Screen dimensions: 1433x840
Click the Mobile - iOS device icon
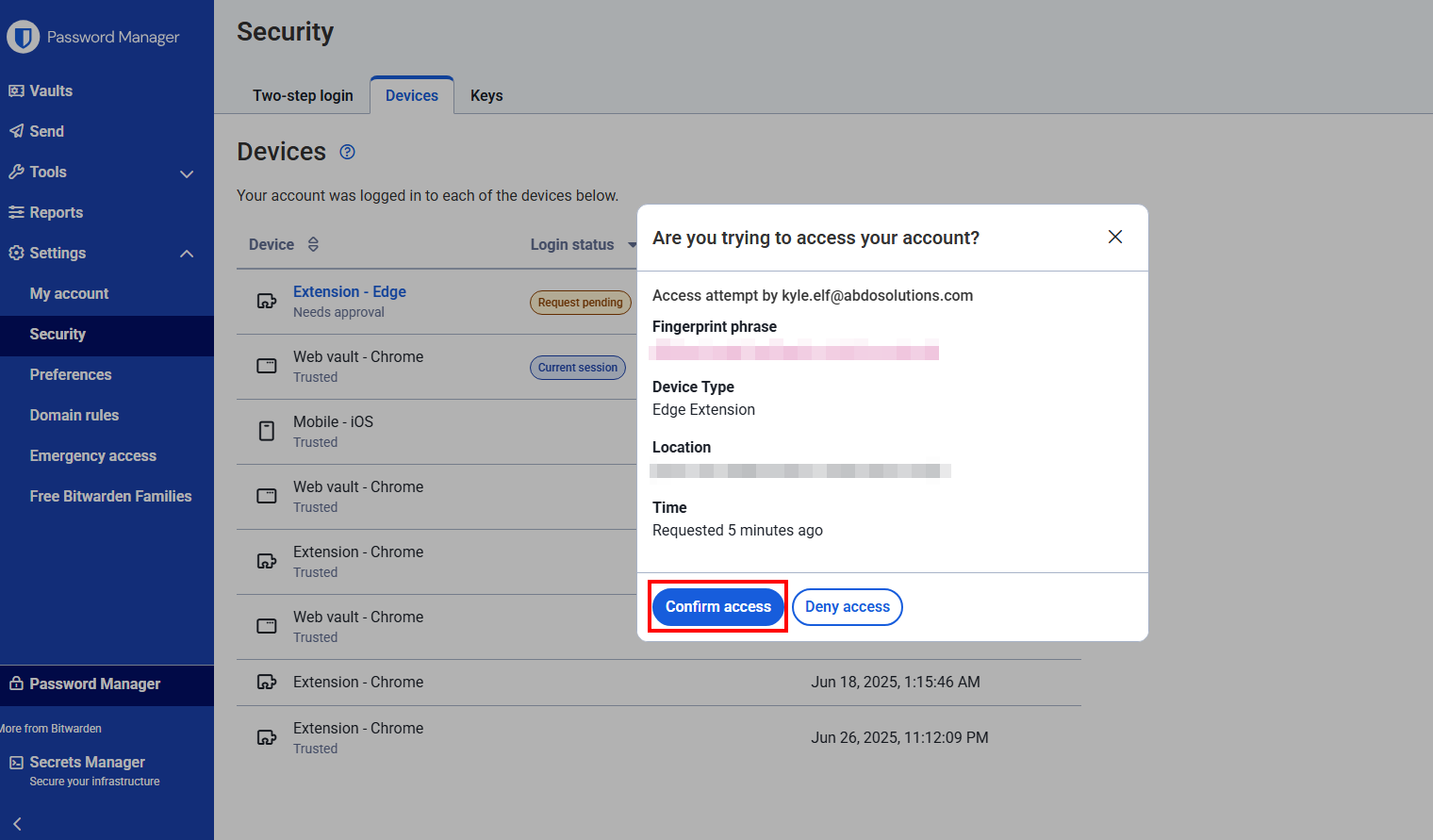tap(267, 431)
